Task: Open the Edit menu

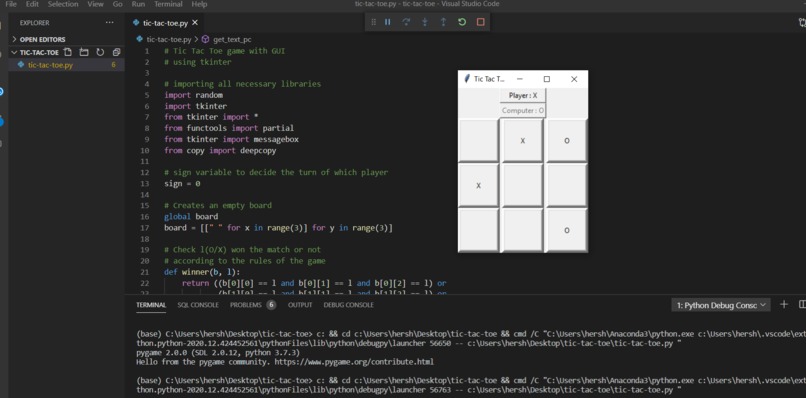Action: (x=32, y=4)
